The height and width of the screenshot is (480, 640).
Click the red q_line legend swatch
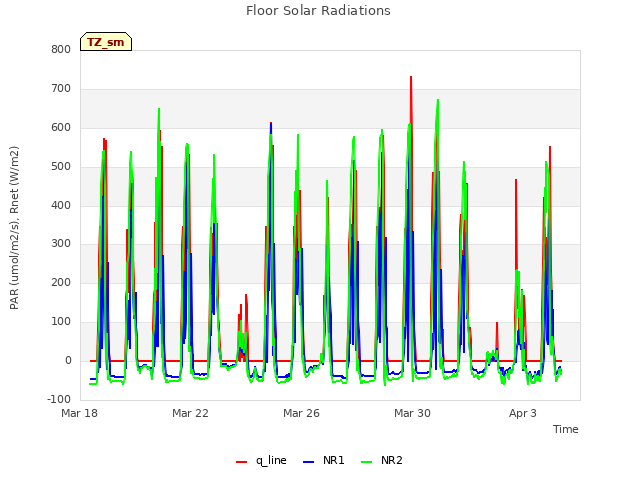(241, 462)
